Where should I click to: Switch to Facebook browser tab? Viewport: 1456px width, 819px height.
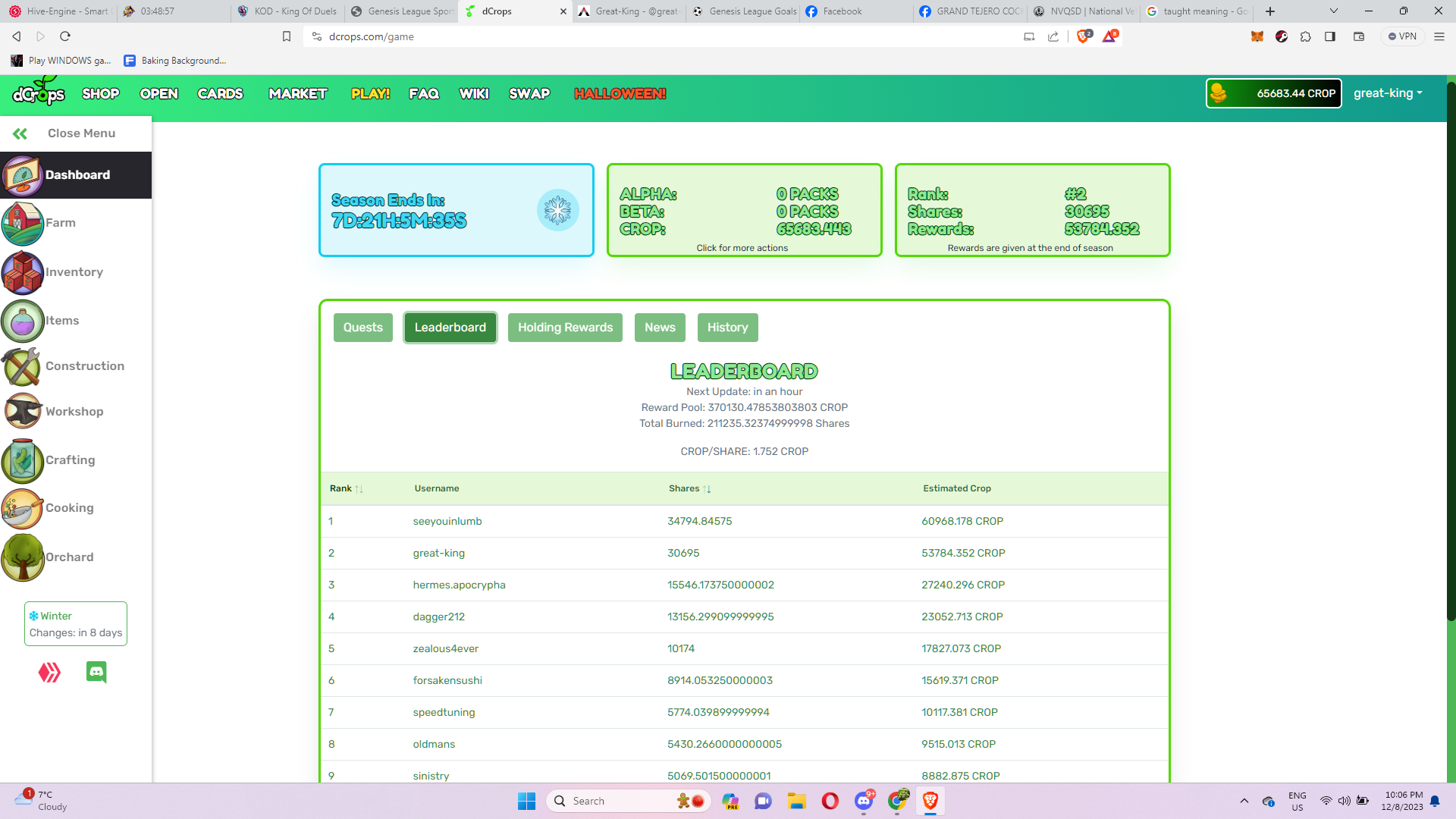(x=855, y=11)
